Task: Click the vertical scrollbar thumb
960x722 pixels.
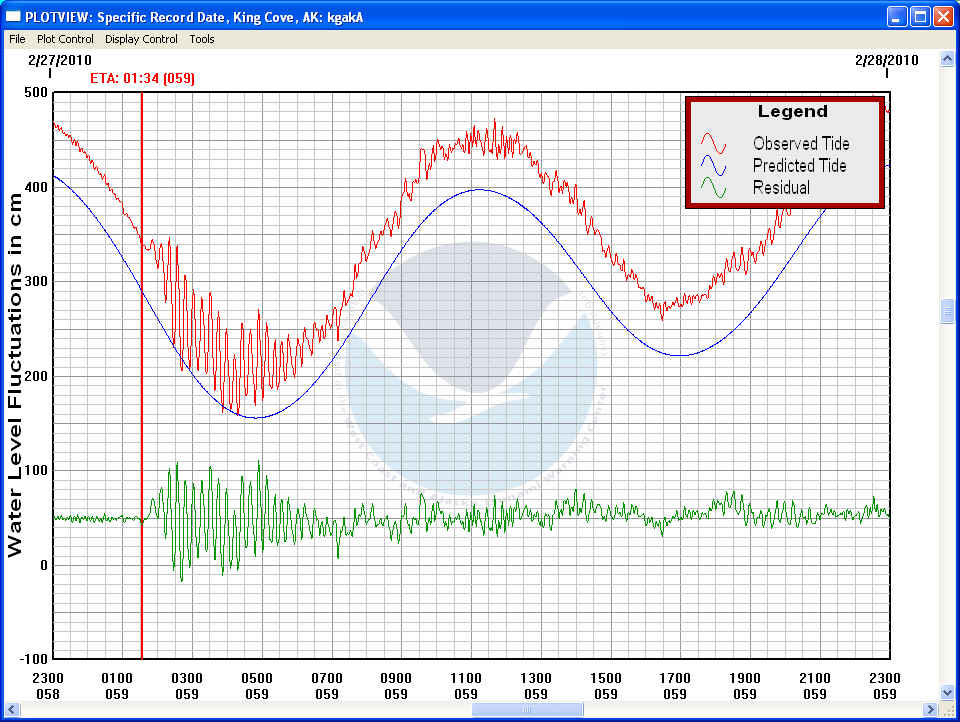Action: click(947, 311)
